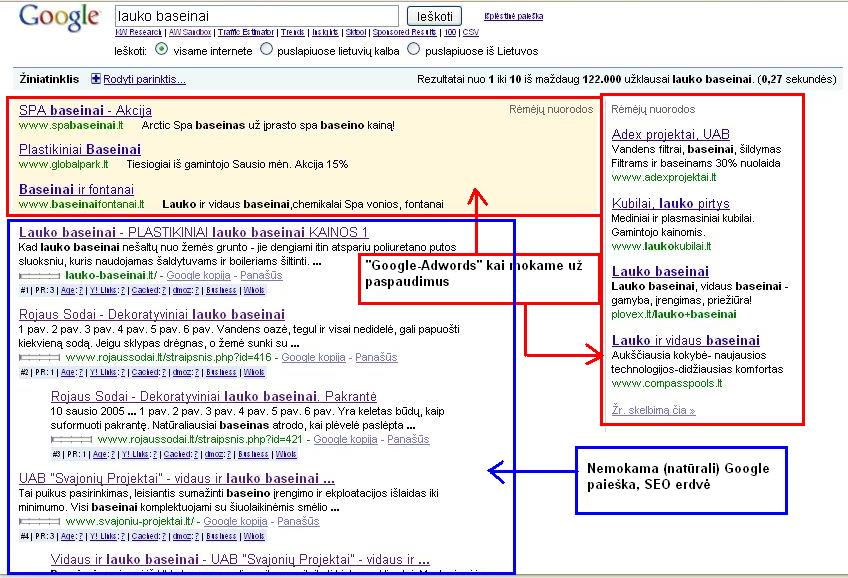The height and width of the screenshot is (578, 848).
Task: Open KW Research in the SEO toolbar
Action: click(138, 32)
